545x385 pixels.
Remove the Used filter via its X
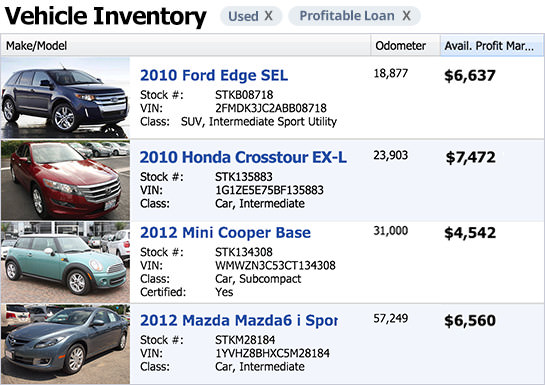click(268, 16)
